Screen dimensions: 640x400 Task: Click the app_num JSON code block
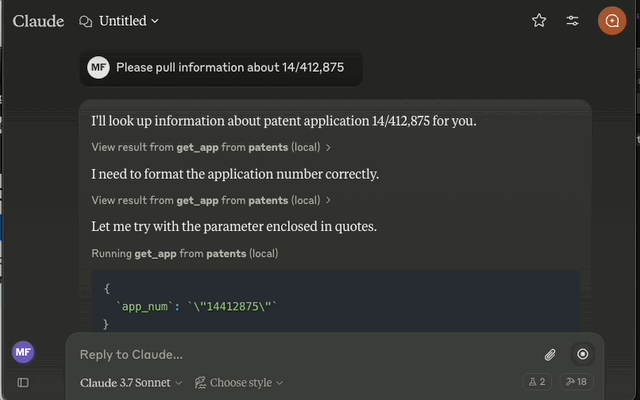point(336,301)
